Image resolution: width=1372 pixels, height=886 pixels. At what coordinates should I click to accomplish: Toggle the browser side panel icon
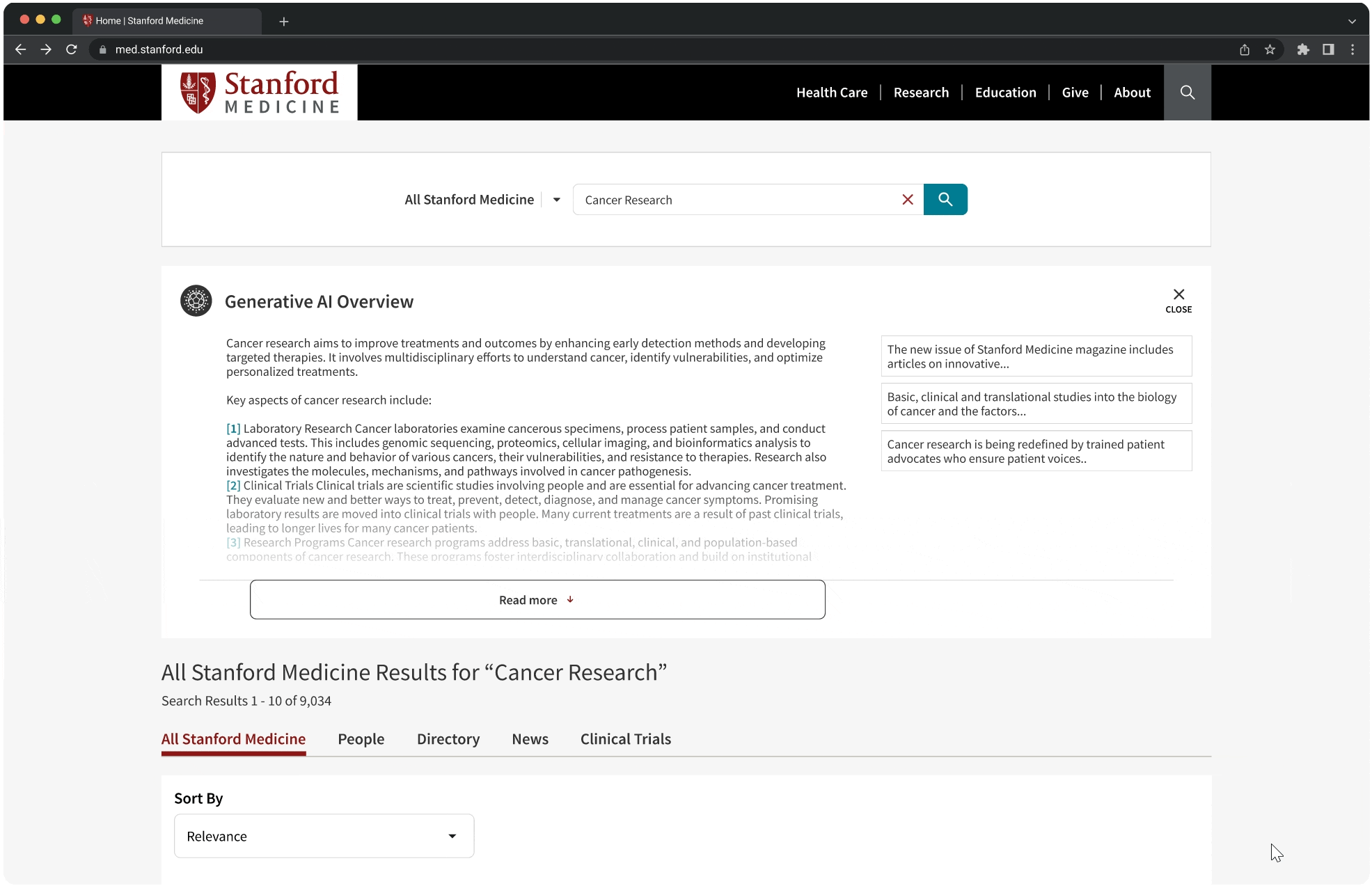(x=1328, y=49)
